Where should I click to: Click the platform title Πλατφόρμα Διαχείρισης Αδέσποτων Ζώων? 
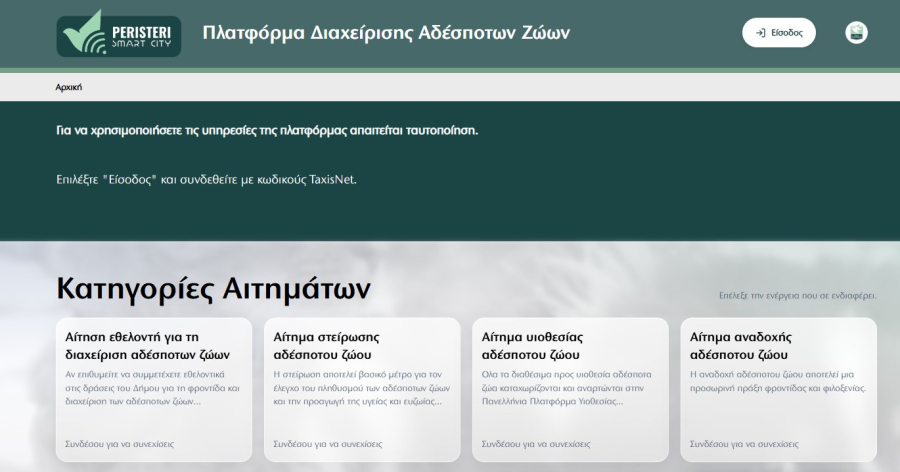[386, 32]
